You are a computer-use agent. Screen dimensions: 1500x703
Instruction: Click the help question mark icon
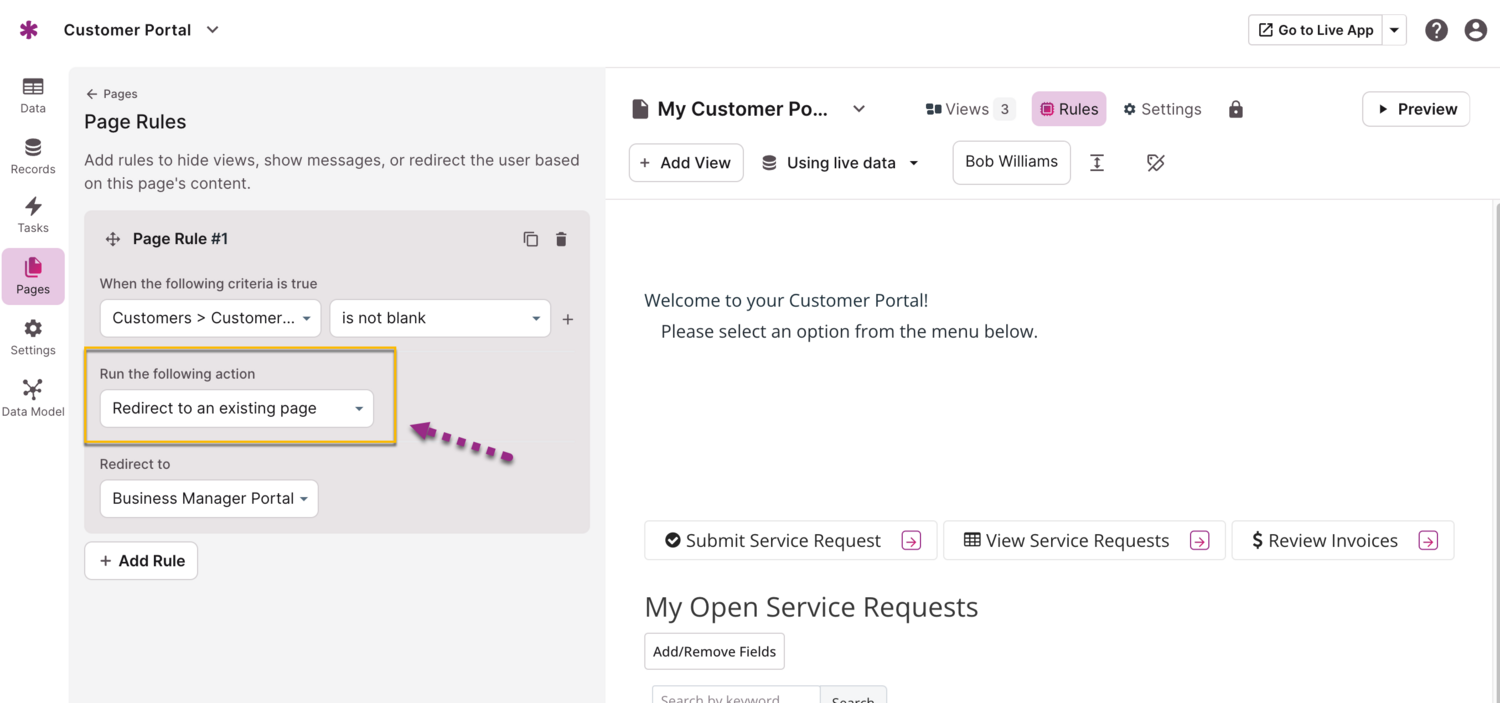tap(1436, 30)
